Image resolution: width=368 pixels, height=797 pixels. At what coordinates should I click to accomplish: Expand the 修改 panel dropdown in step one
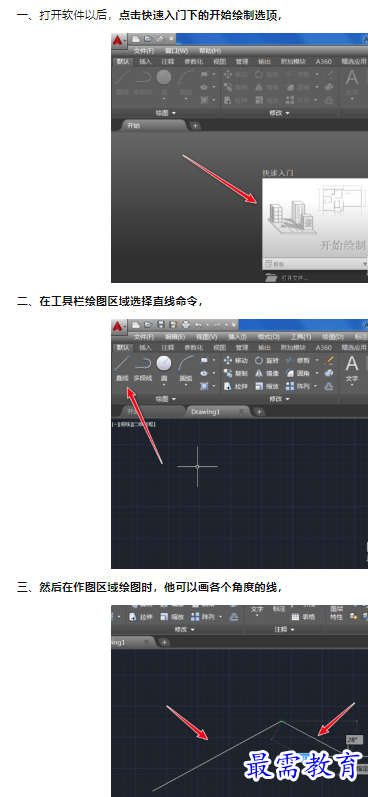pyautogui.click(x=279, y=113)
